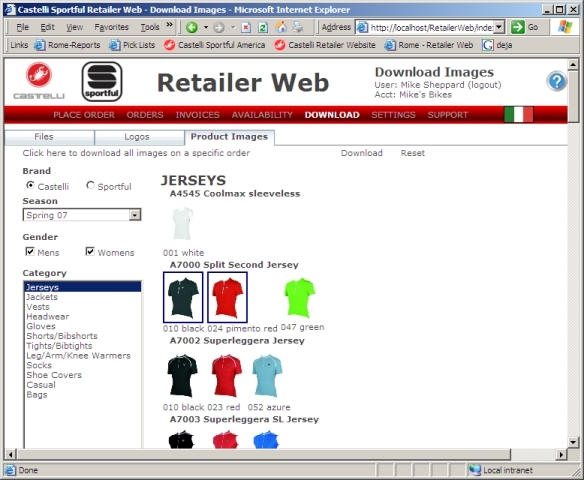
Task: Select the 047 green Split Second Jersey image
Action: pyautogui.click(x=300, y=298)
